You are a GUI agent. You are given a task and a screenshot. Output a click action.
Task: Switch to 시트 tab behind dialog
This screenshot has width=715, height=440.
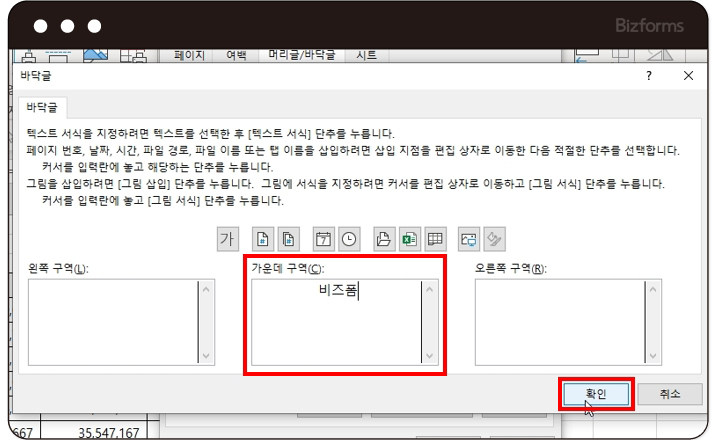367,55
